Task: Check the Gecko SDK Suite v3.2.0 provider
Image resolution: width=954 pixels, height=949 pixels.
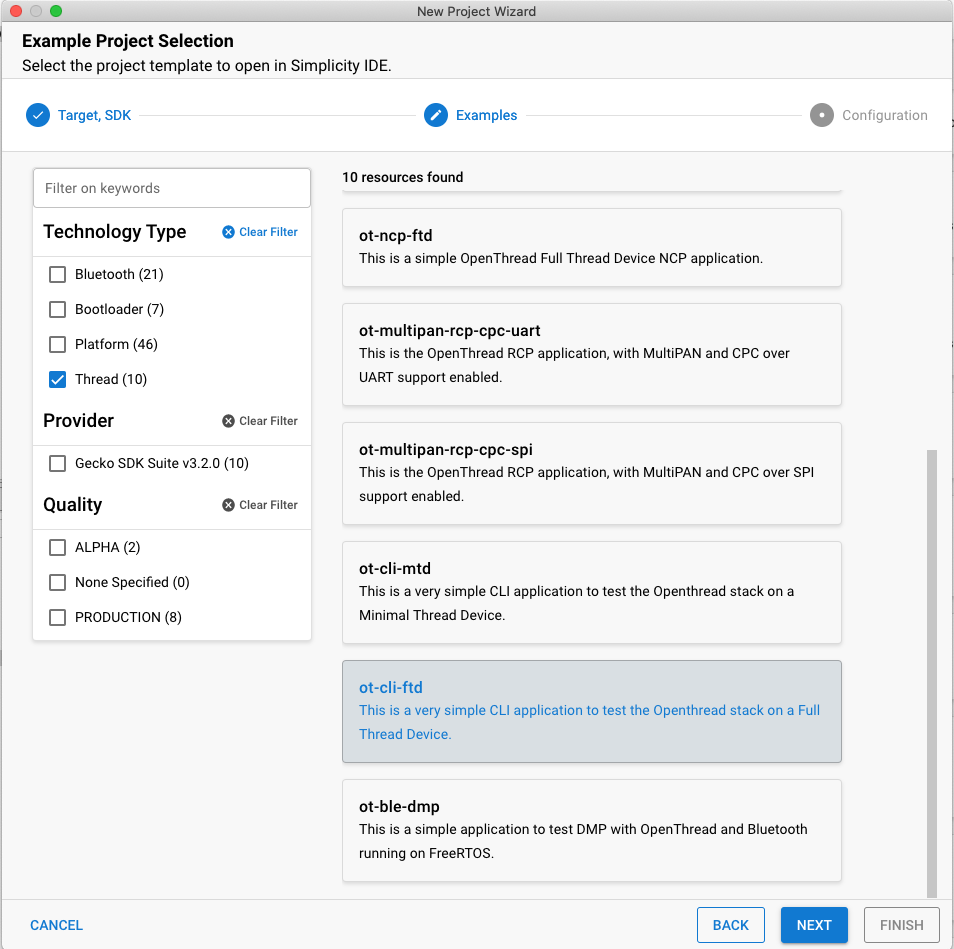Action: pyautogui.click(x=57, y=463)
